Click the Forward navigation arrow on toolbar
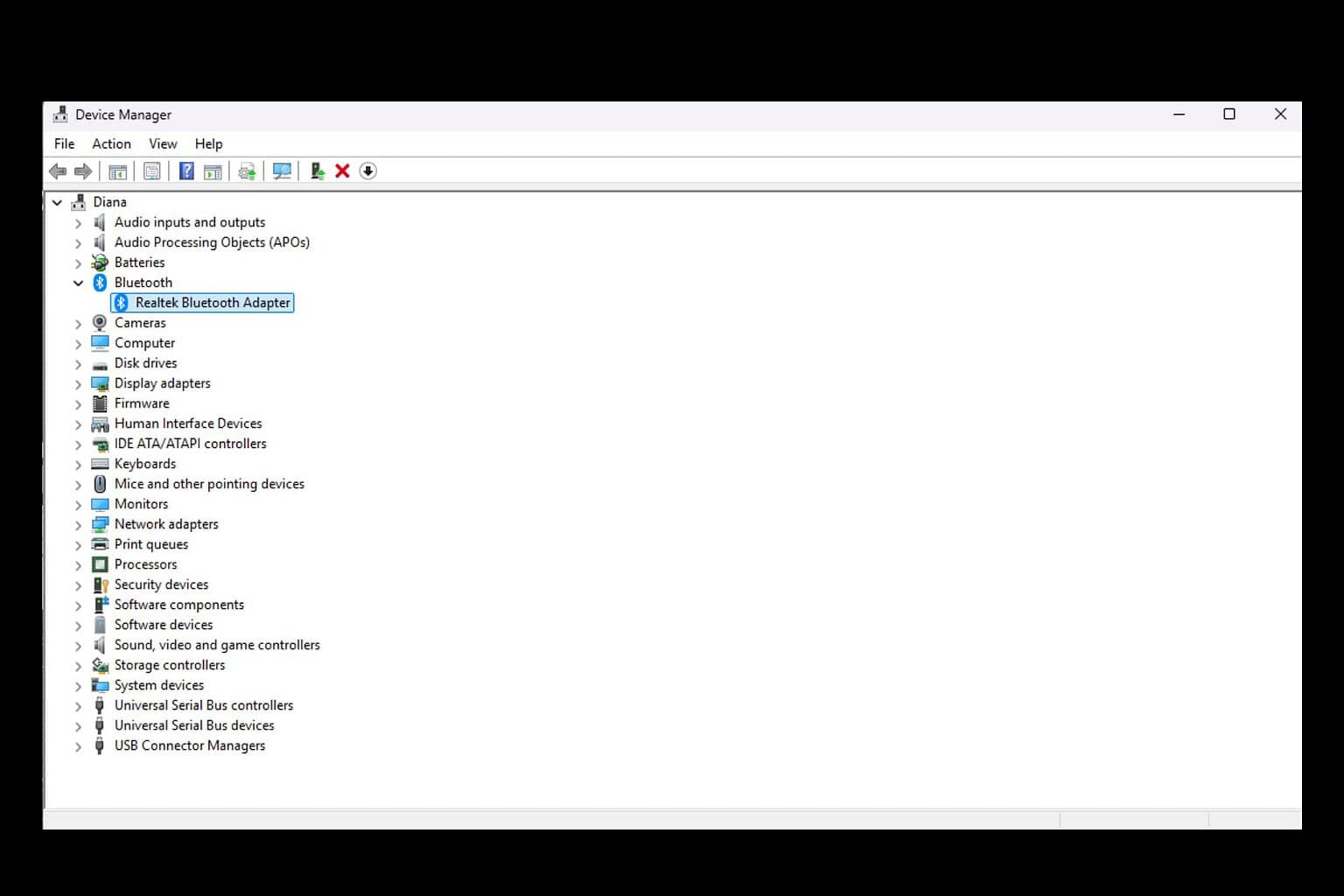Screen dimensions: 1344x896 84,171
